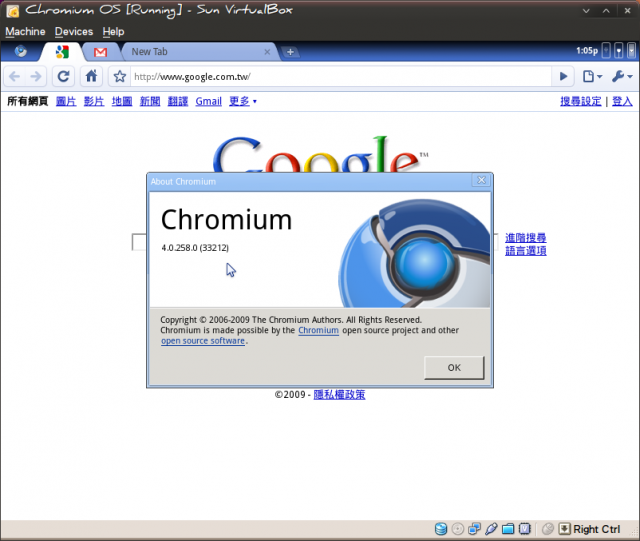This screenshot has width=640, height=541.
Task: Click the 1:05p clock
Action: 587,51
